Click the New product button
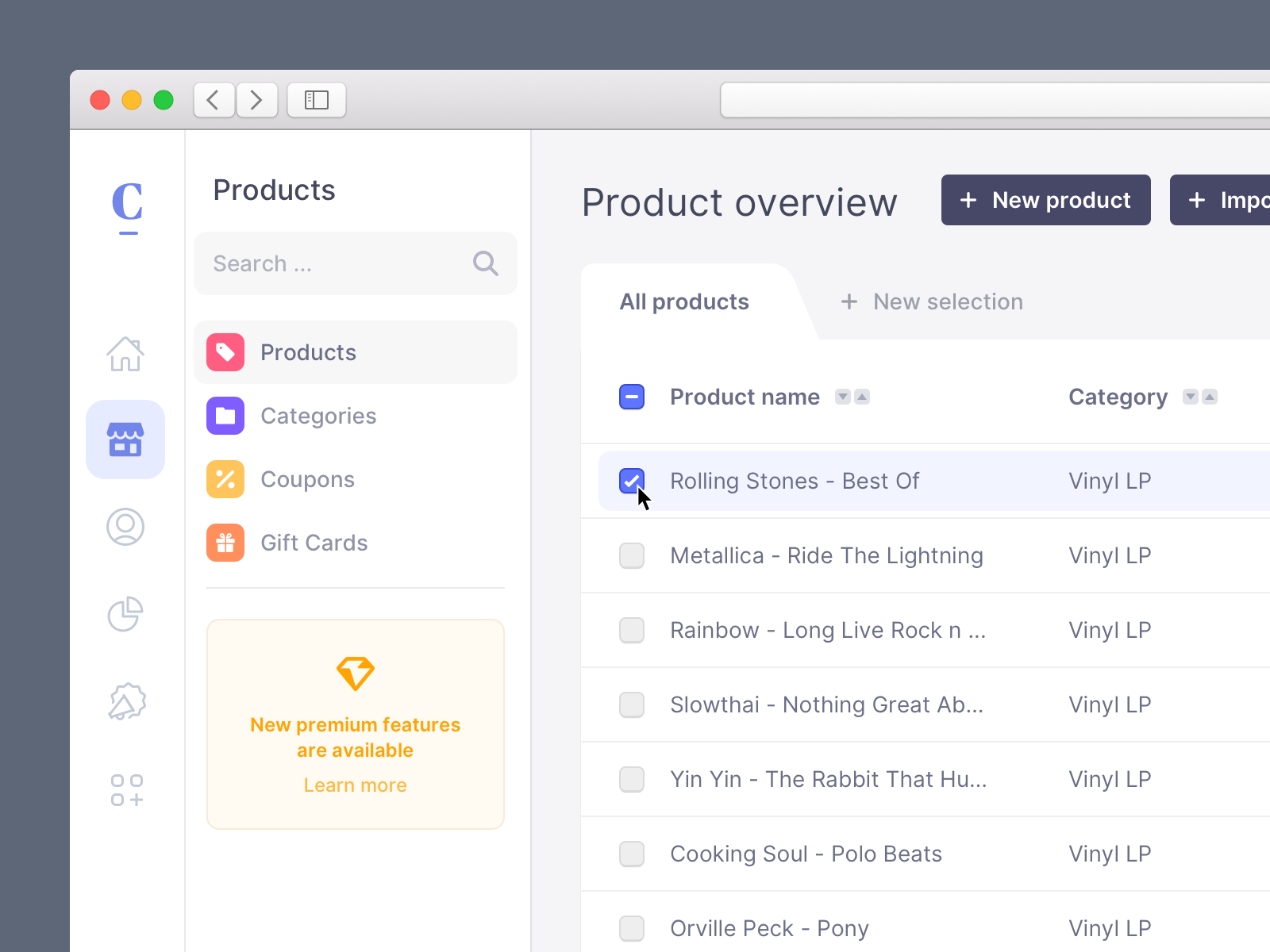 coord(1046,200)
